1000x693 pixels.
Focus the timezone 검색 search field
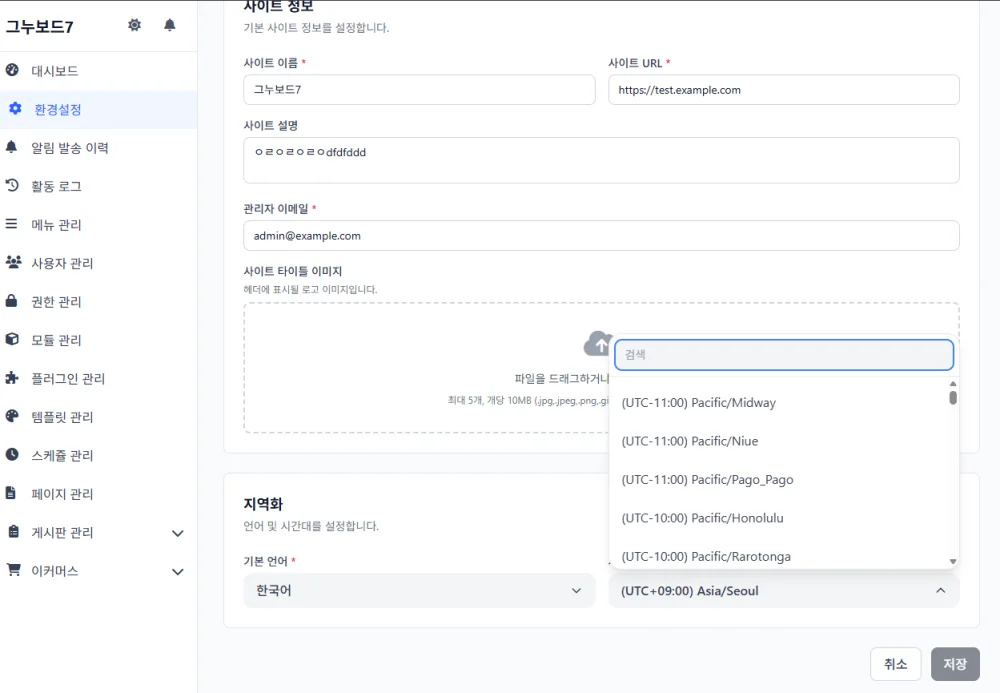click(x=784, y=354)
